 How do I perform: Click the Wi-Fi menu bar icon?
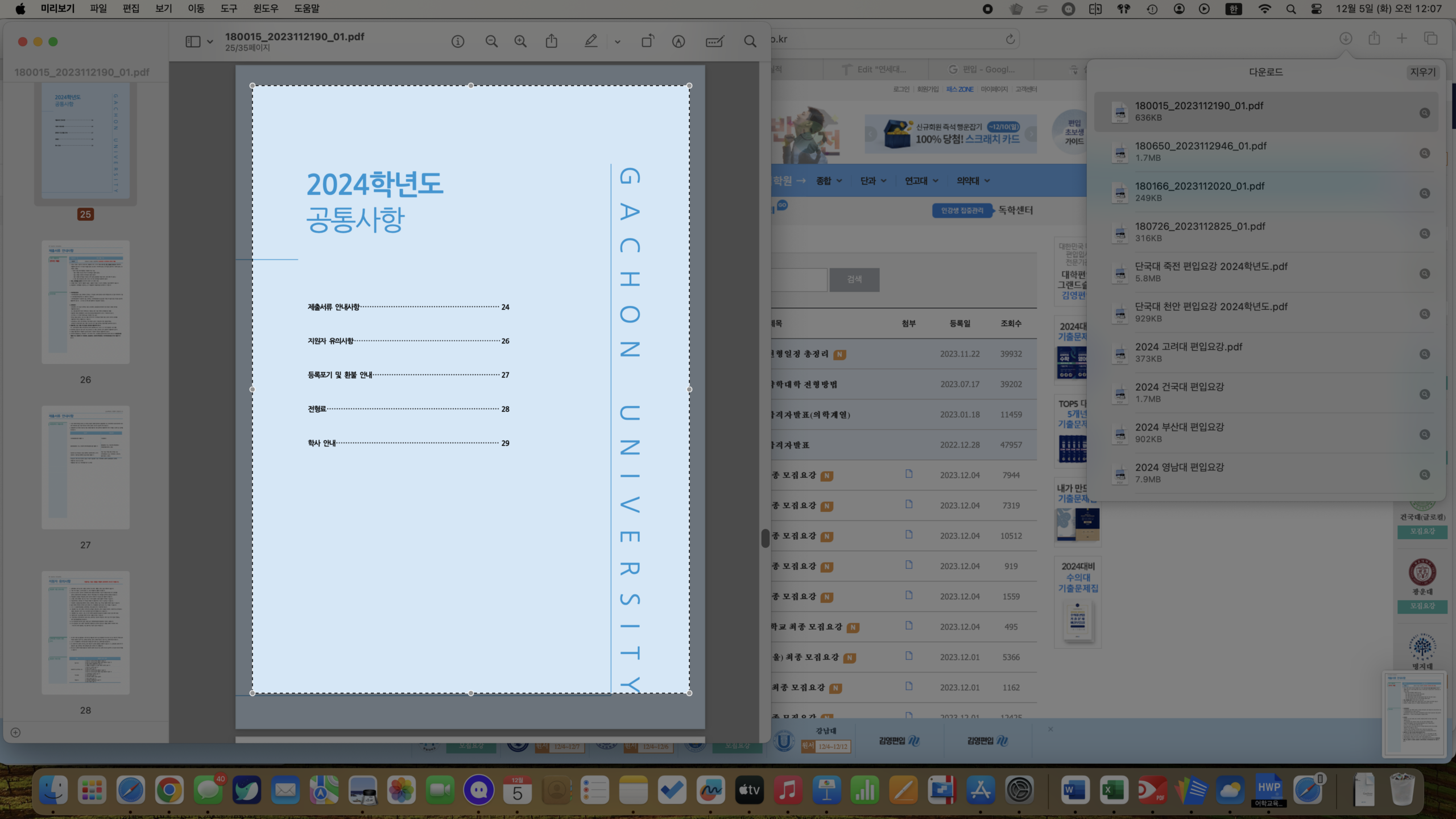click(x=1264, y=9)
